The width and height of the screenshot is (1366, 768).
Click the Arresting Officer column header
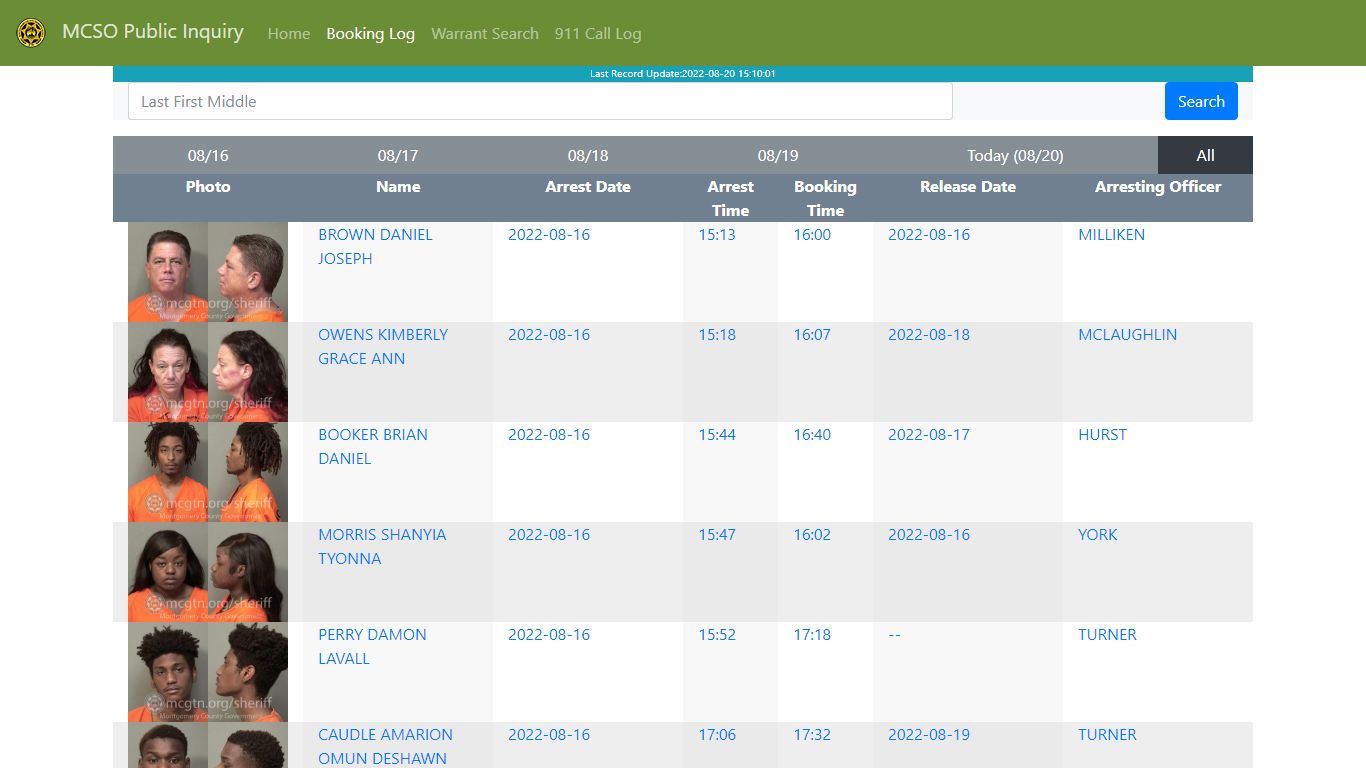pyautogui.click(x=1158, y=186)
